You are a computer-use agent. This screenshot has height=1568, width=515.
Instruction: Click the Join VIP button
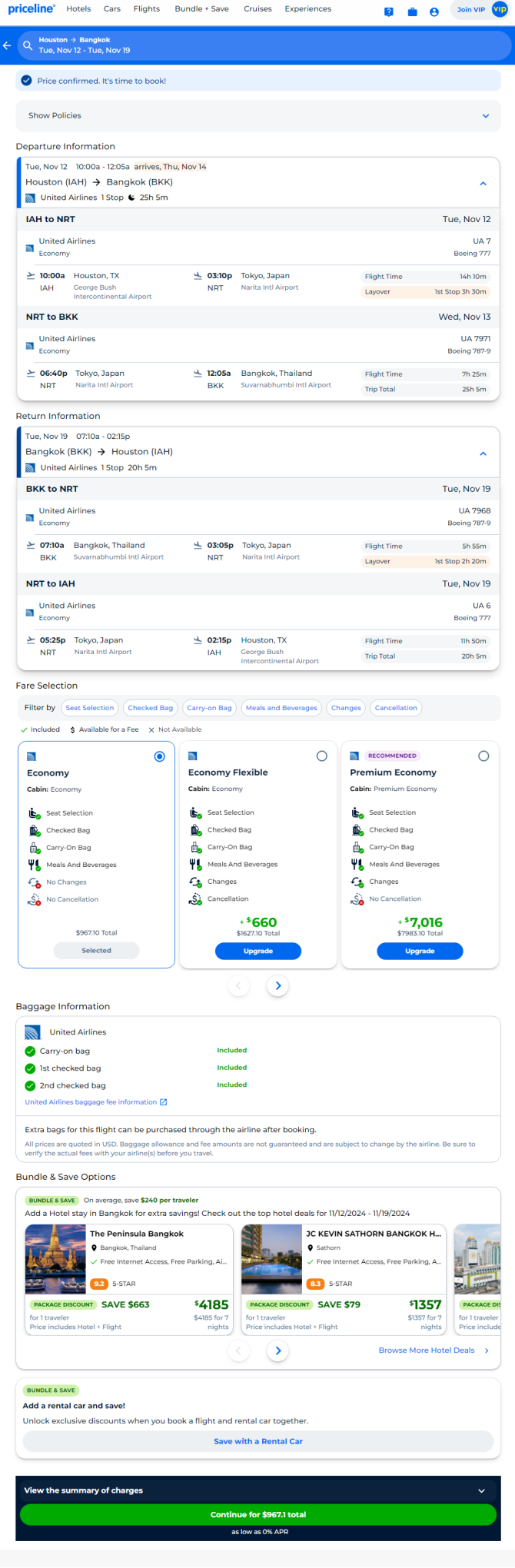coord(480,10)
